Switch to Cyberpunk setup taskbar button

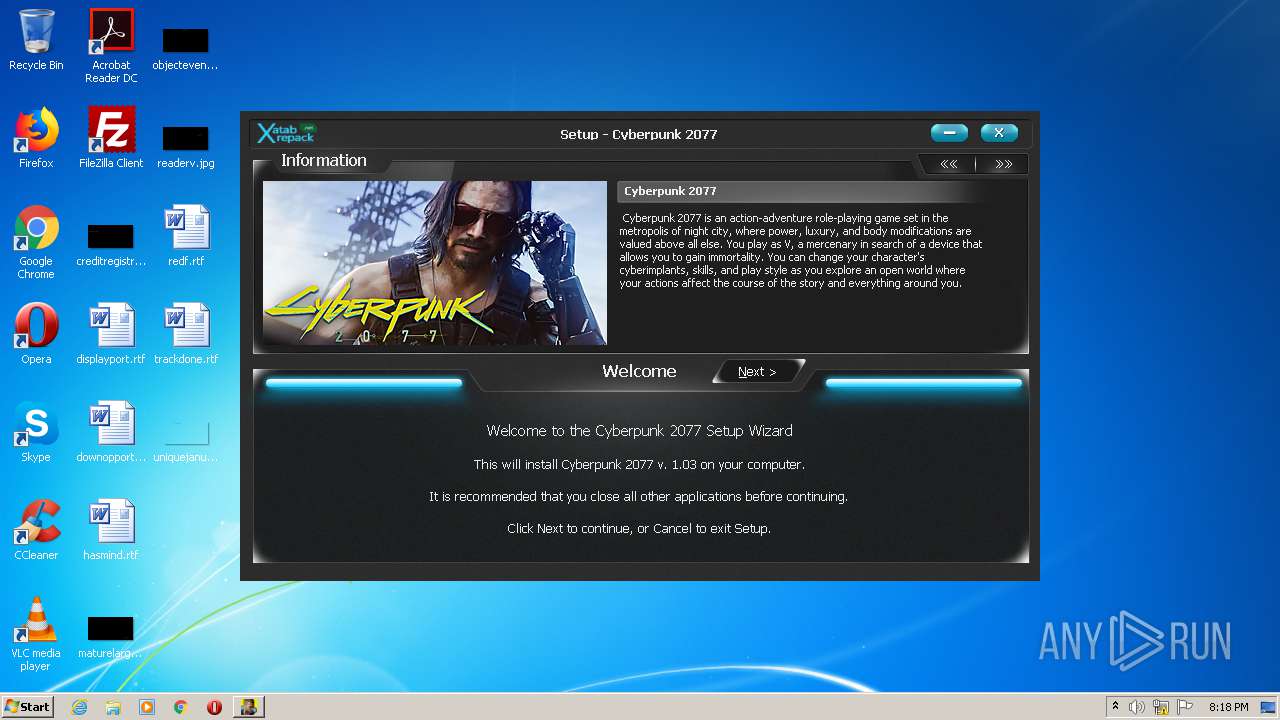[x=248, y=707]
